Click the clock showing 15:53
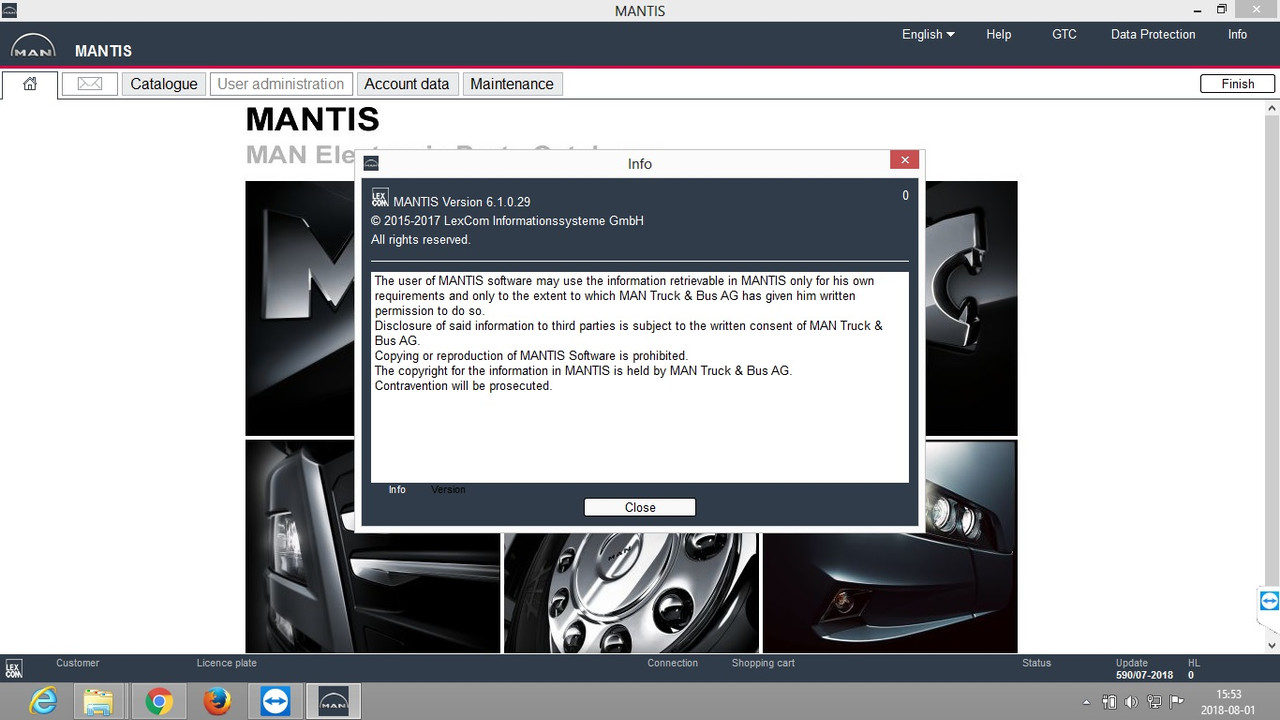Image resolution: width=1280 pixels, height=720 pixels. pyautogui.click(x=1228, y=694)
